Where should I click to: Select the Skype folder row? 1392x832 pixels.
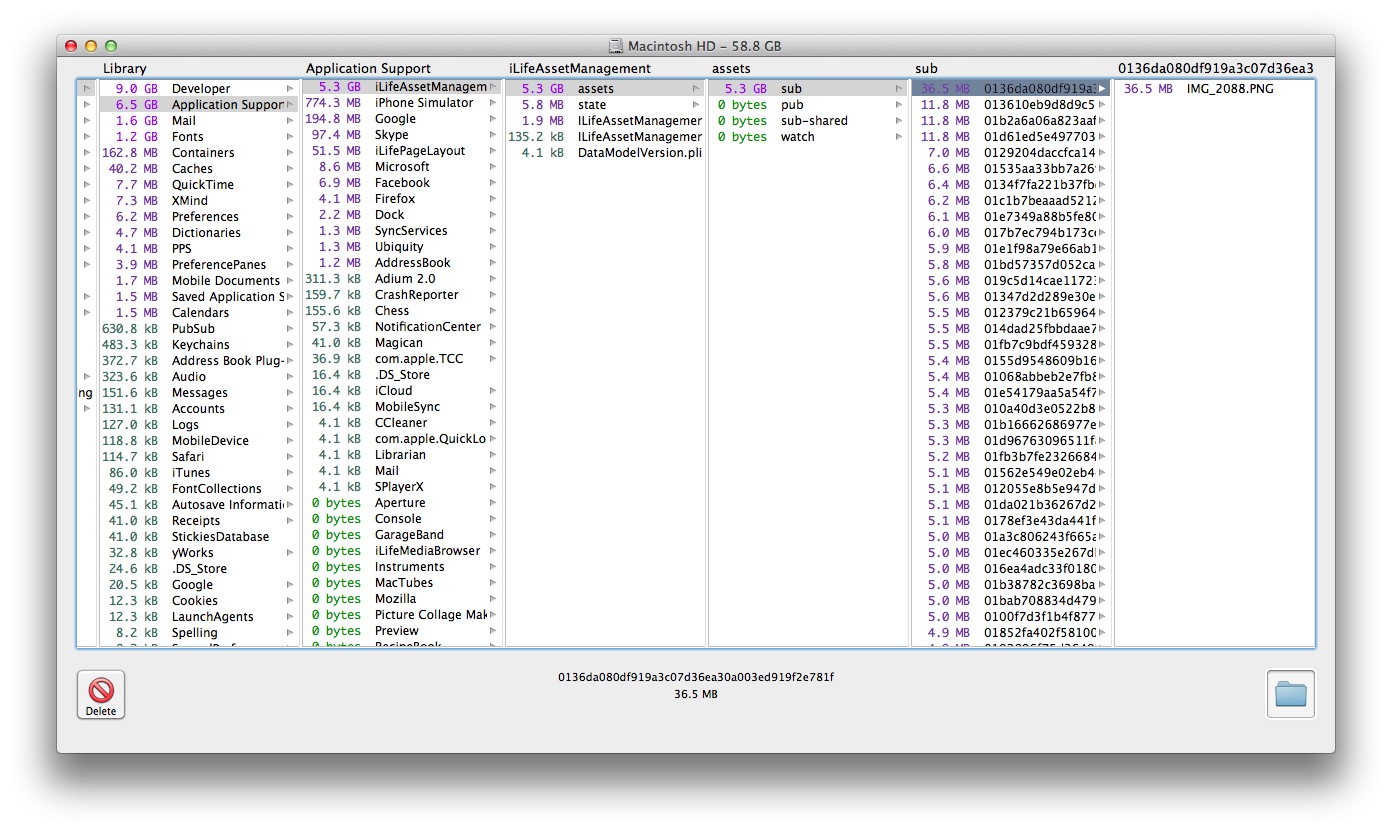coord(391,135)
